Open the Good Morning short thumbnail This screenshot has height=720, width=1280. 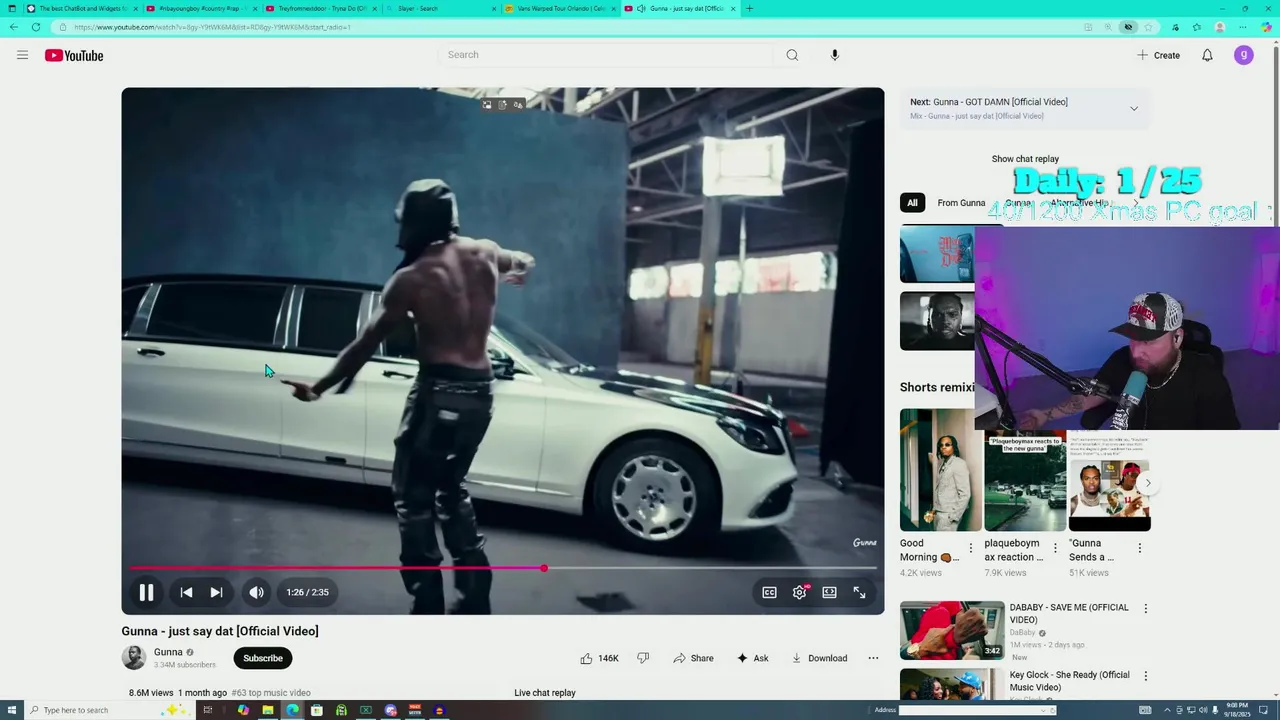[x=940, y=470]
